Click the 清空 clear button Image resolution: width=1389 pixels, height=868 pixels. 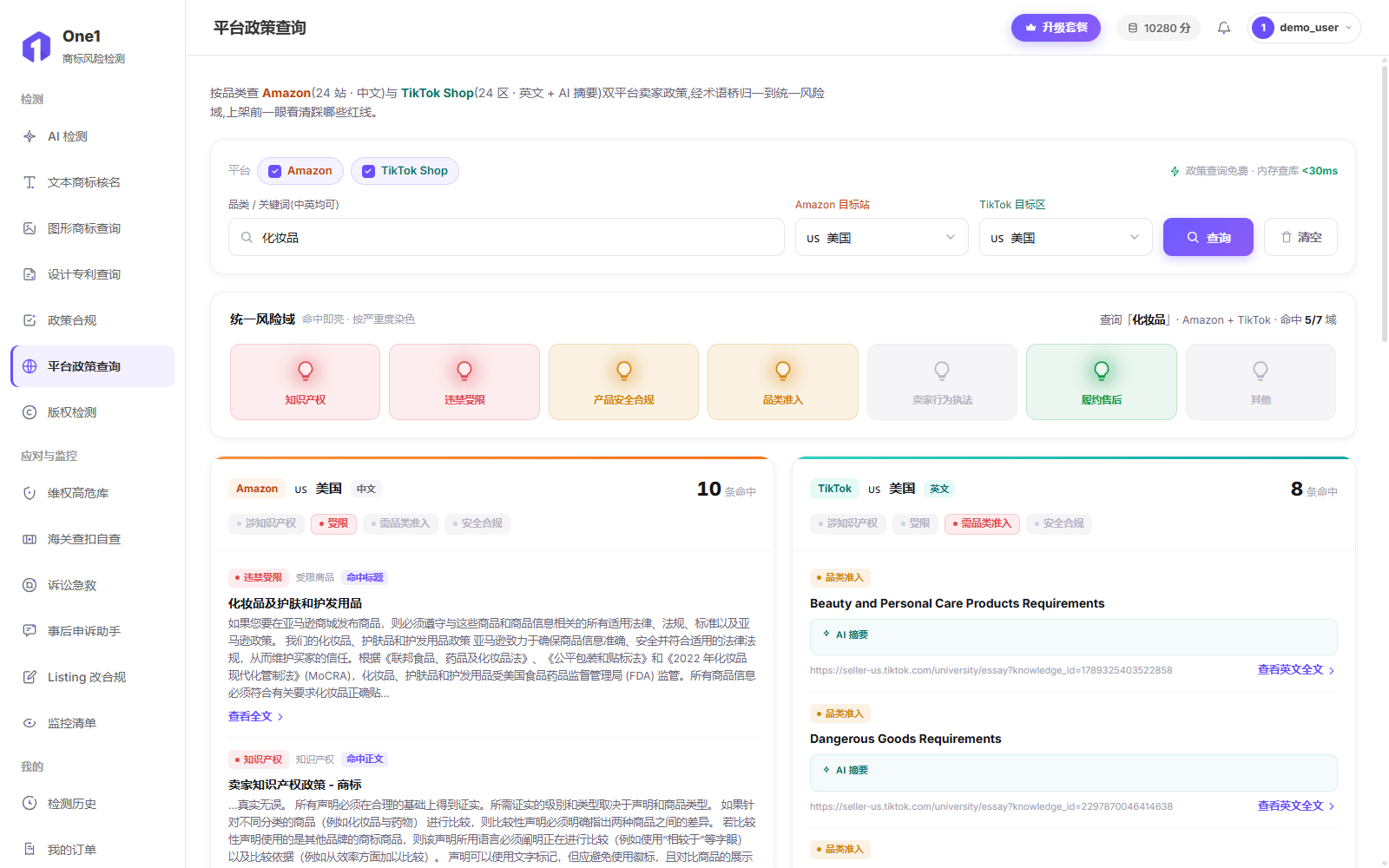point(1300,237)
